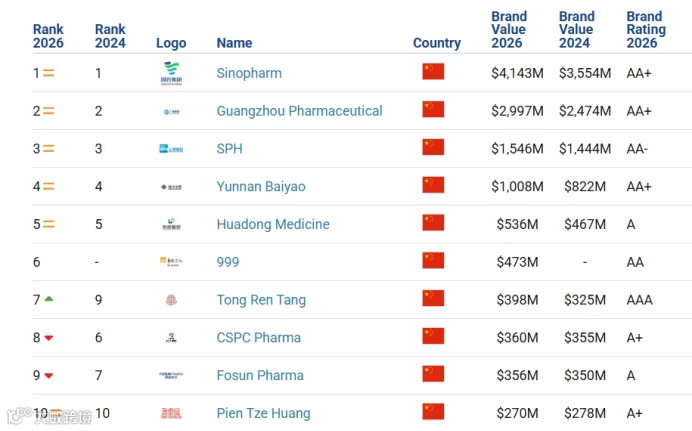Image resolution: width=692 pixels, height=431 pixels.
Task: Open the Sinopharm brand link
Action: click(249, 73)
